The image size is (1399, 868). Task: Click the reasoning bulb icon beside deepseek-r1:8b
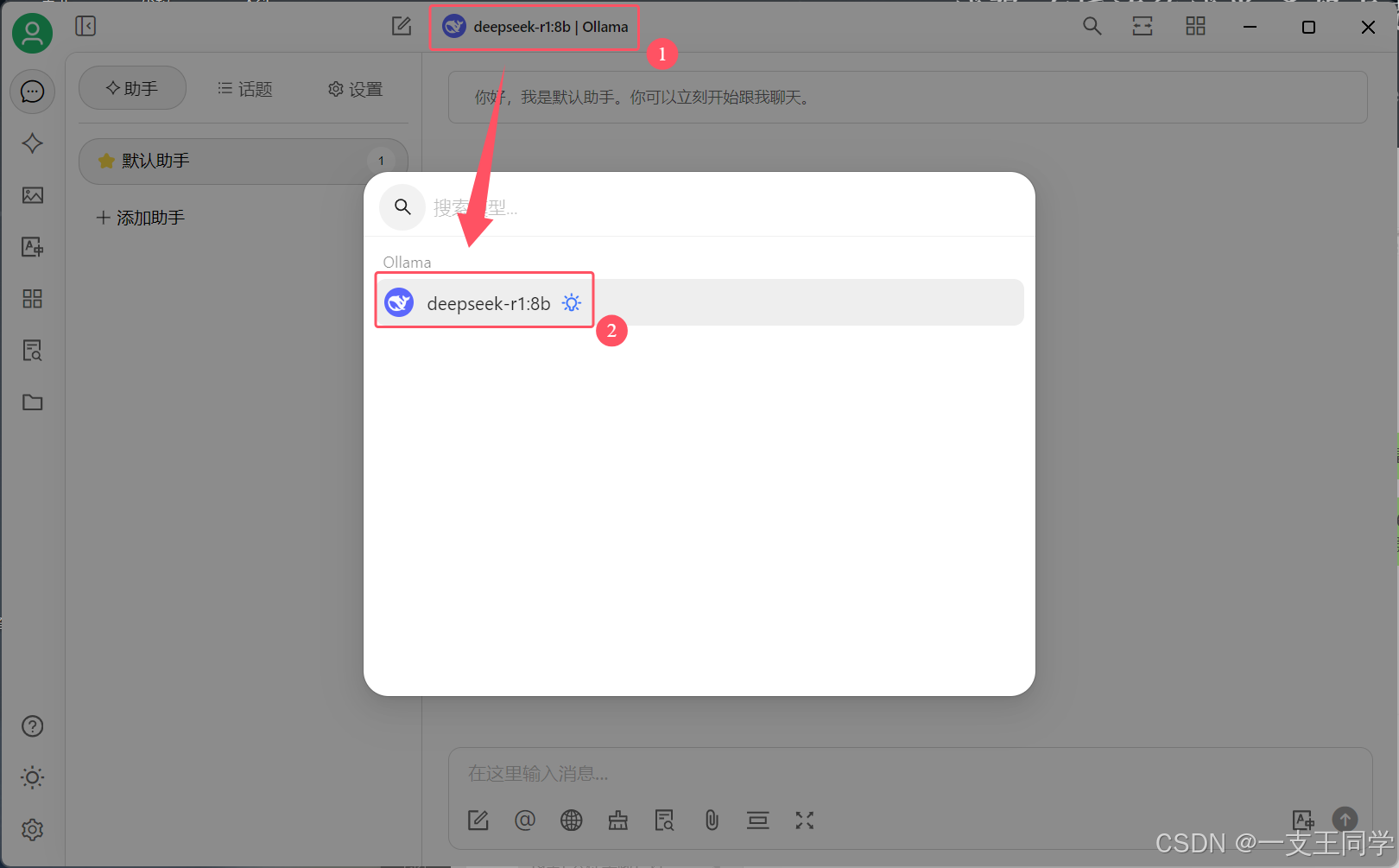point(572,303)
